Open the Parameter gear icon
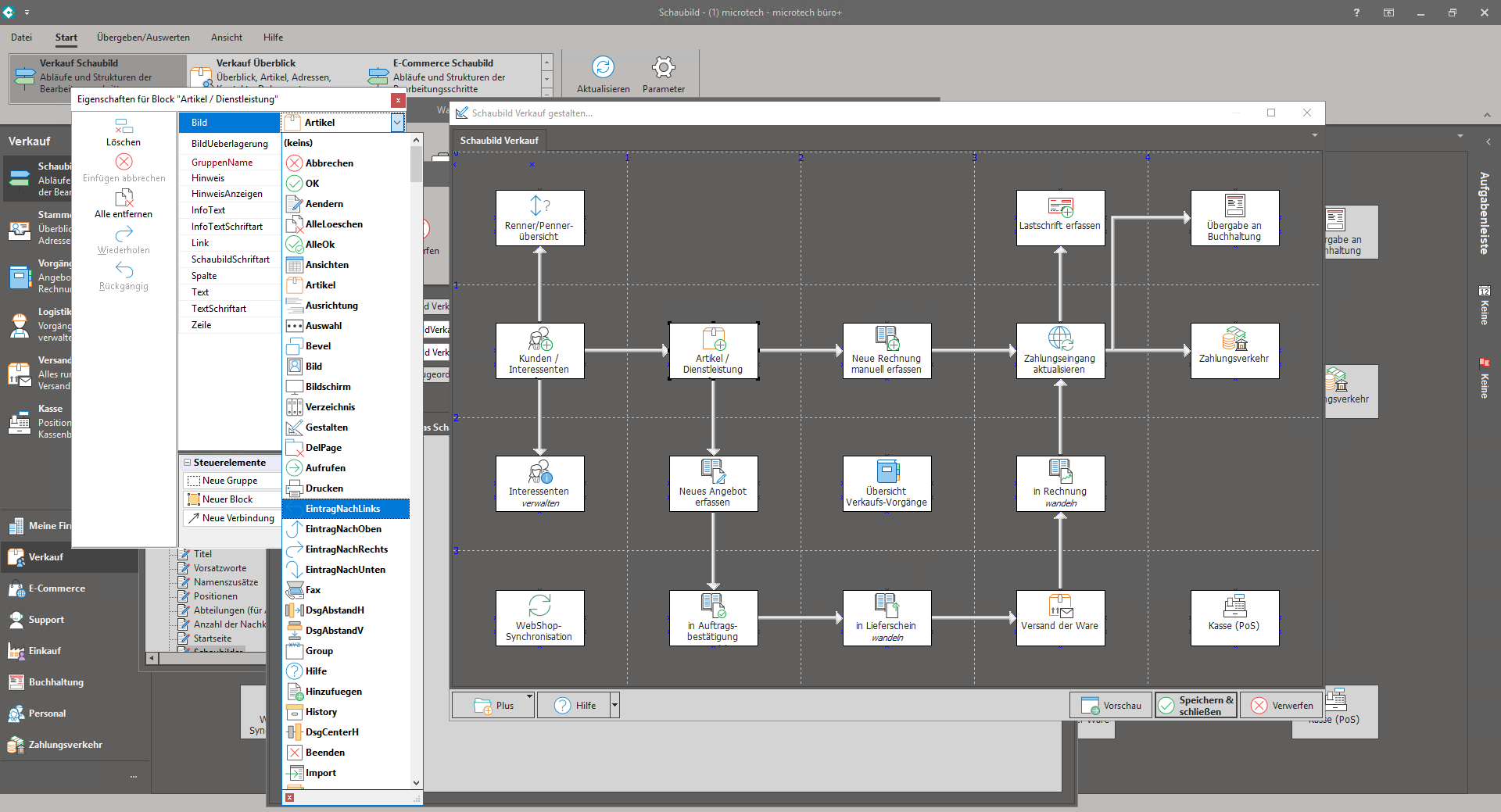 tap(663, 68)
